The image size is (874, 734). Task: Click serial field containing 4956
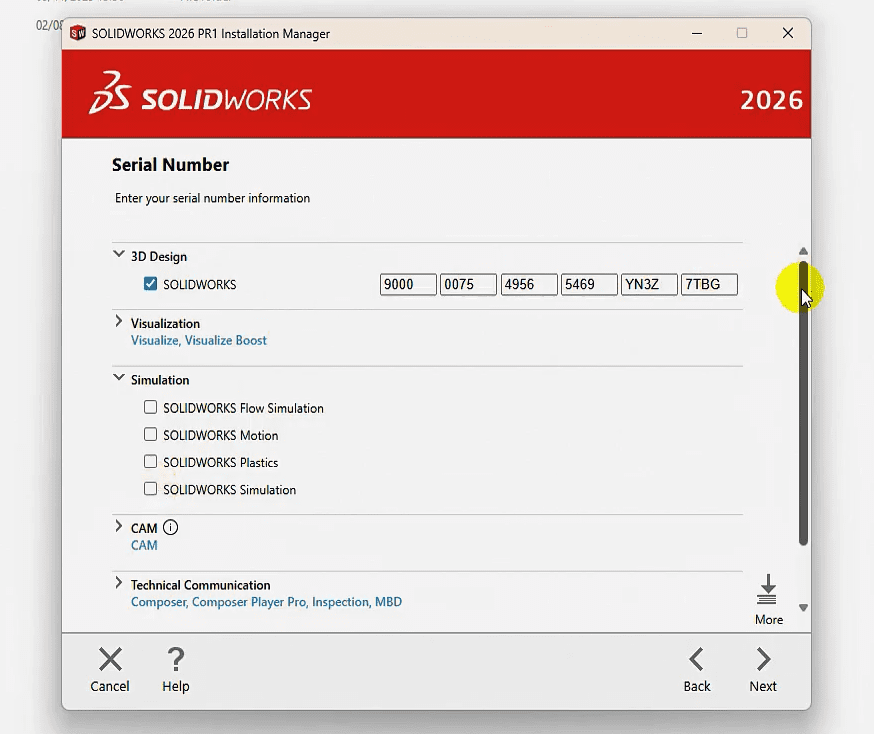tap(529, 284)
